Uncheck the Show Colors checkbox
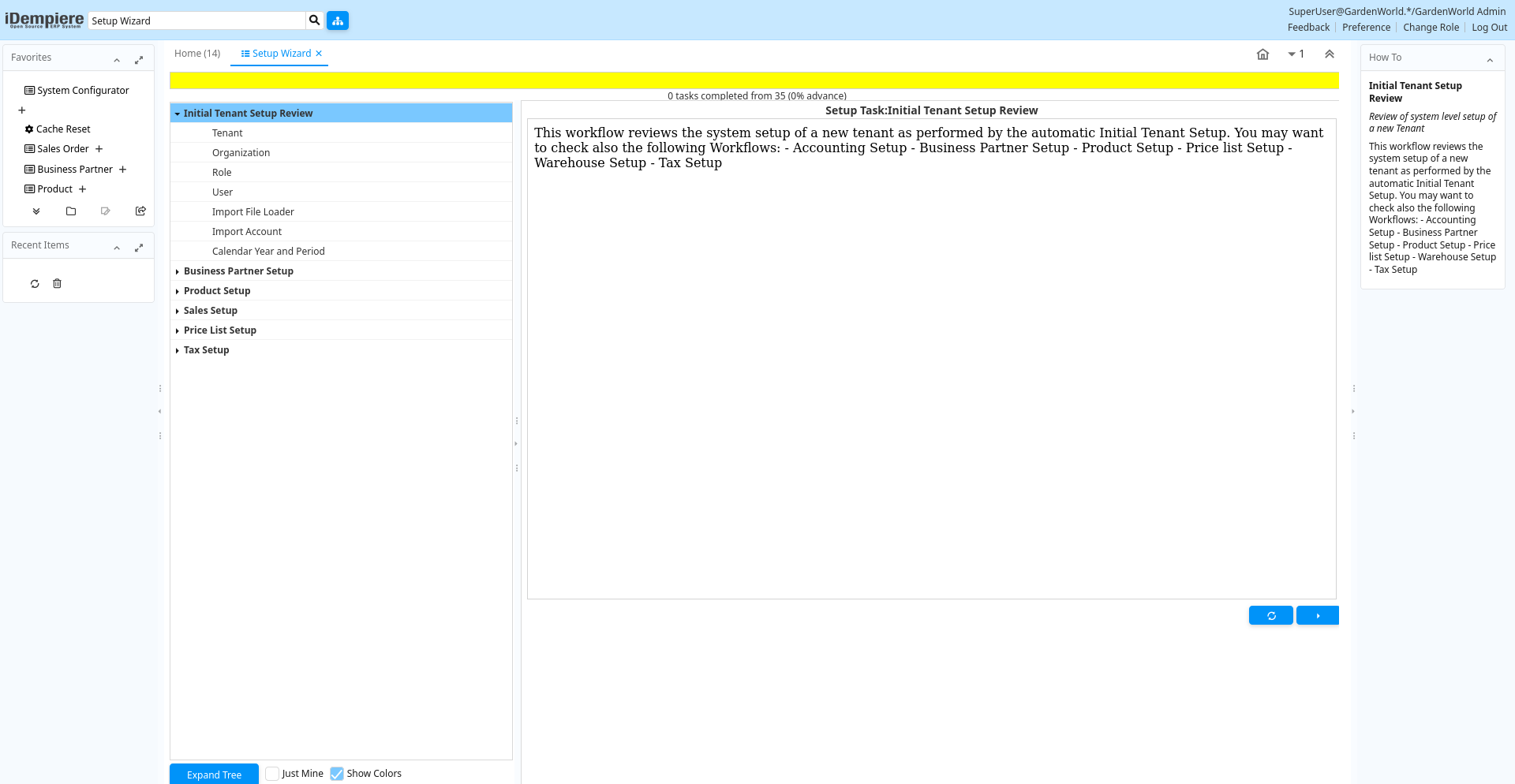Image resolution: width=1515 pixels, height=784 pixels. click(337, 774)
